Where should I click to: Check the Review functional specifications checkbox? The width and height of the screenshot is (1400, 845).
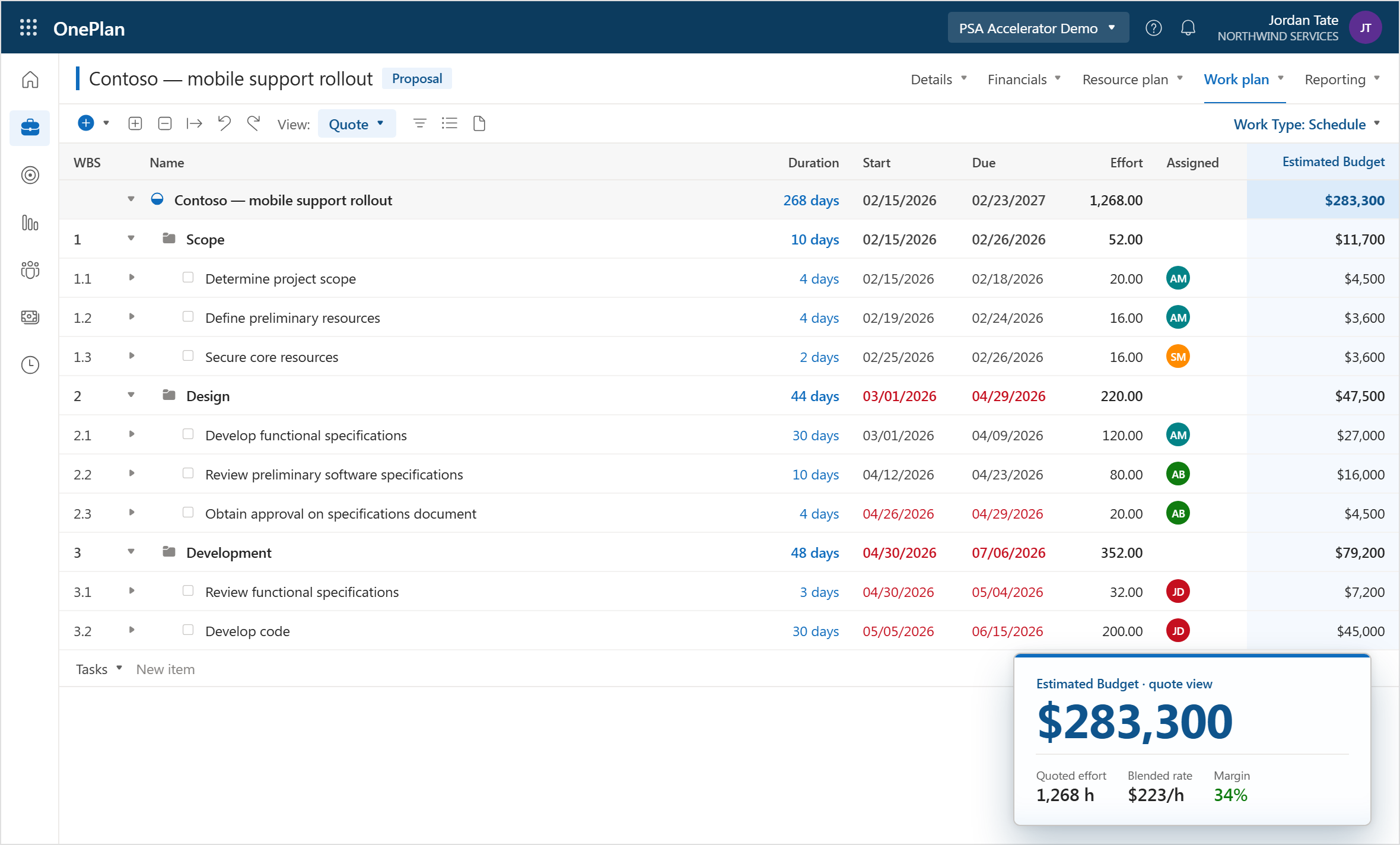point(188,590)
